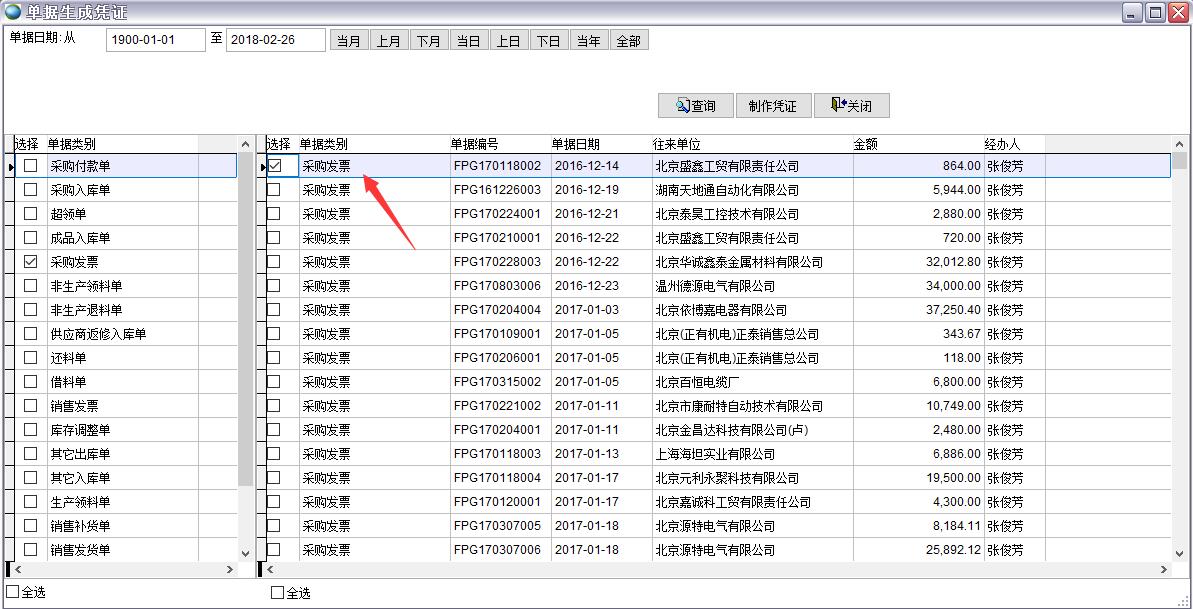Click the 制作凭证 button
Viewport: 1193px width, 609px height.
coord(773,106)
